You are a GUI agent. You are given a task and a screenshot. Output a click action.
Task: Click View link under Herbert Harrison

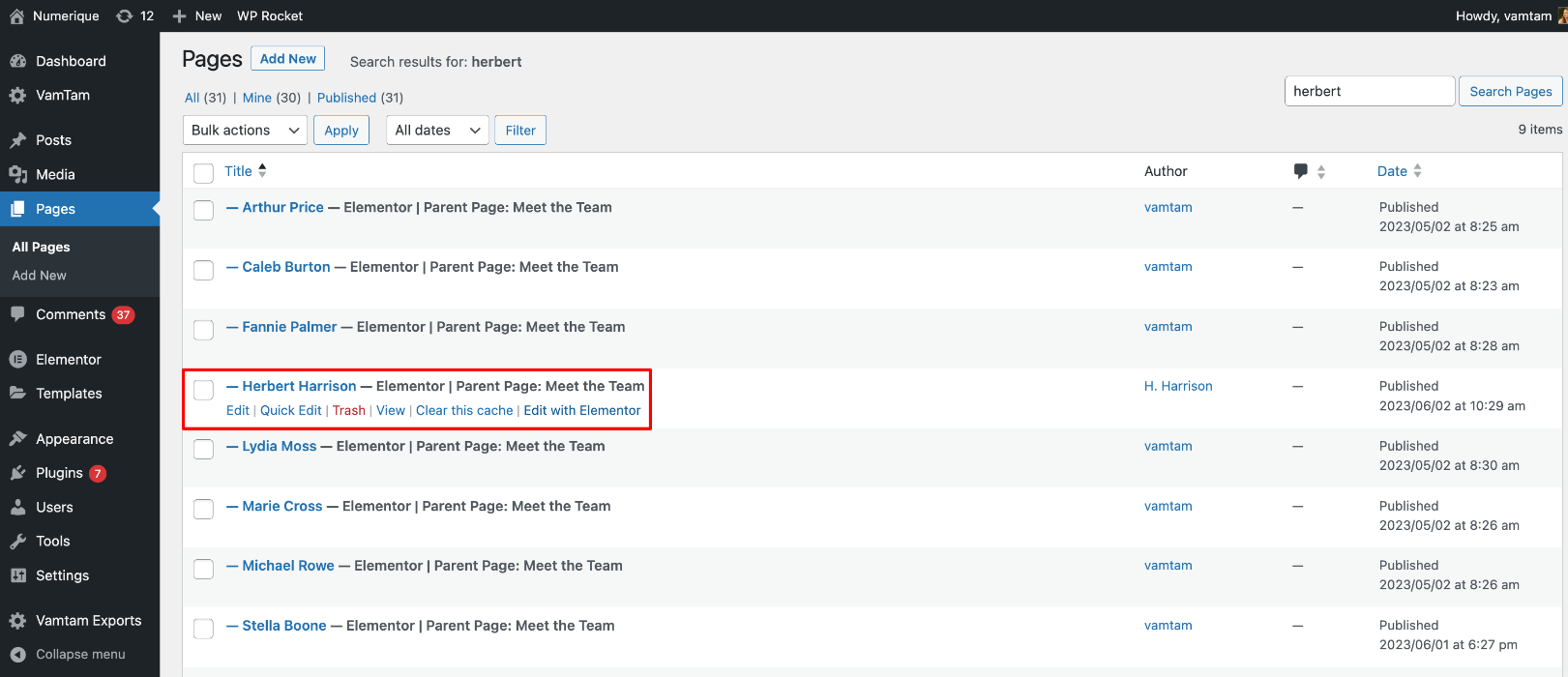(x=391, y=410)
